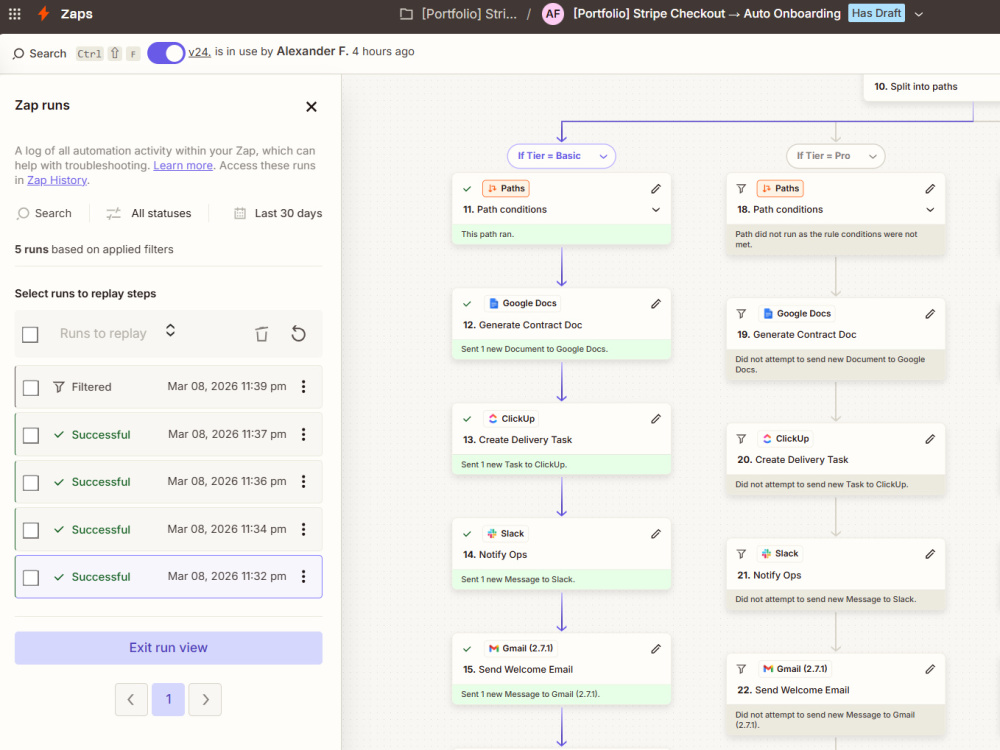Viewport: 1000px width, 750px height.
Task: Edit step 12 Generate Contract Doc
Action: click(656, 304)
